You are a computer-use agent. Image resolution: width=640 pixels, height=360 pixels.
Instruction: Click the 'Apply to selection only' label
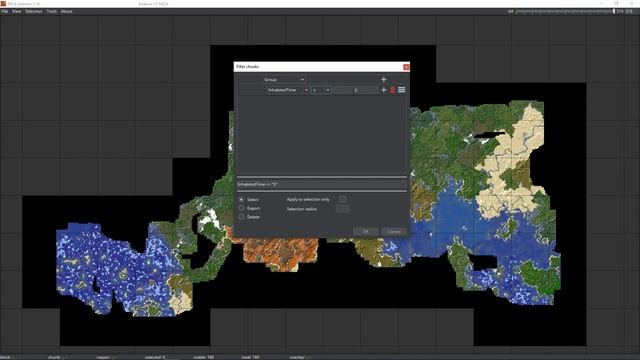click(x=308, y=200)
